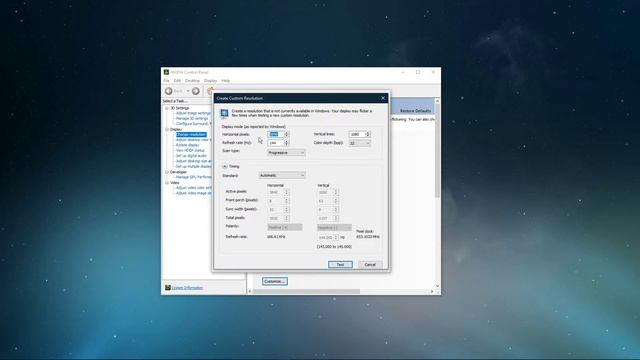This screenshot has height=360, width=640.
Task: Open the Help menu
Action: 226,81
